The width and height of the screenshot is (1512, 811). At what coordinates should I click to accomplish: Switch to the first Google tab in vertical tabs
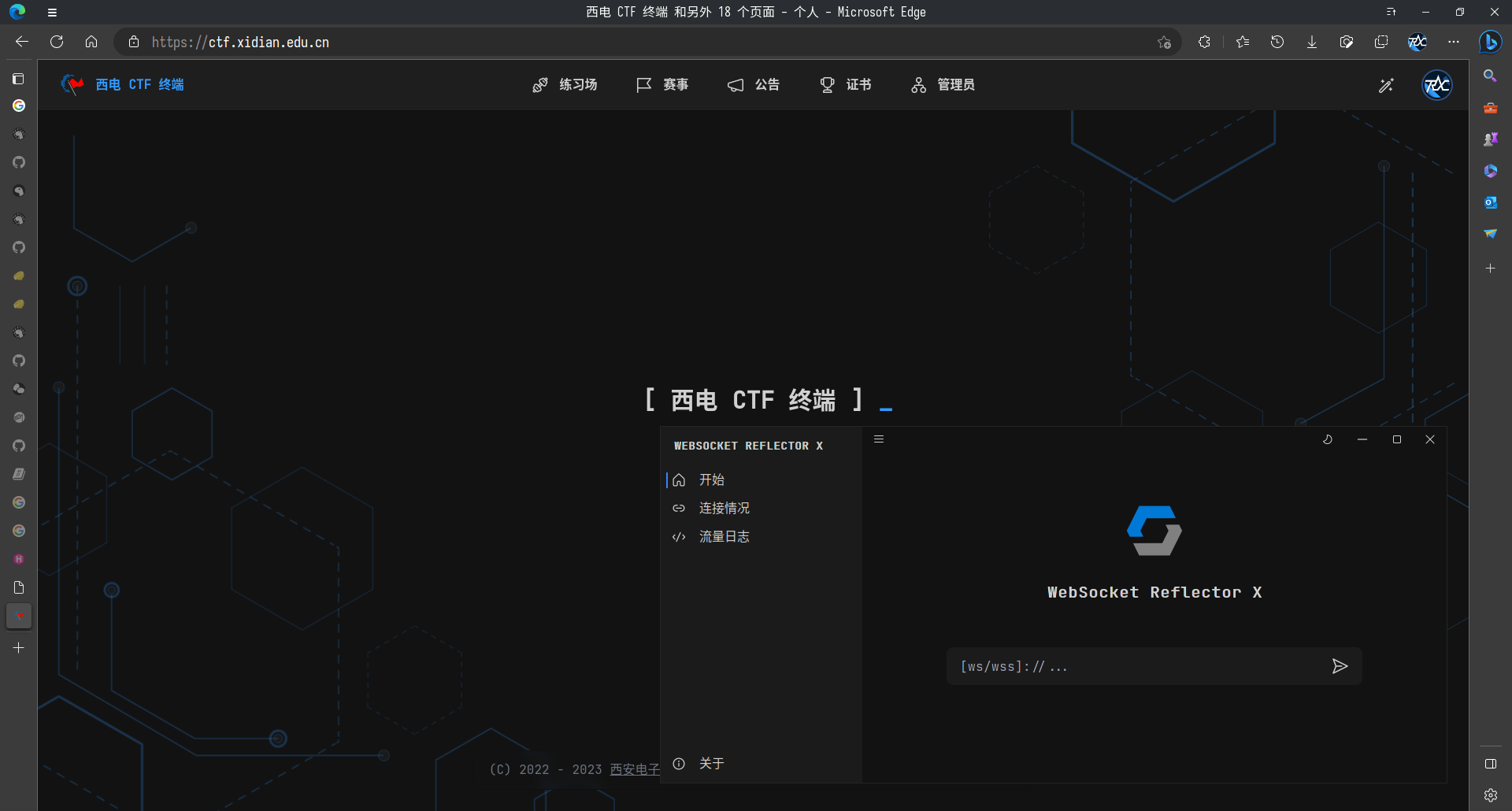point(19,106)
